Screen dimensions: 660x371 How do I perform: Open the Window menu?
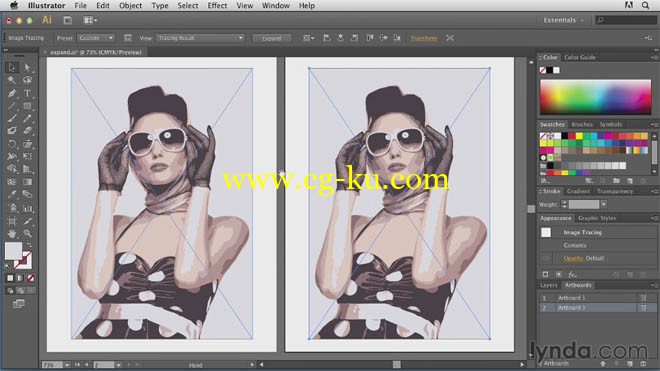pos(275,5)
